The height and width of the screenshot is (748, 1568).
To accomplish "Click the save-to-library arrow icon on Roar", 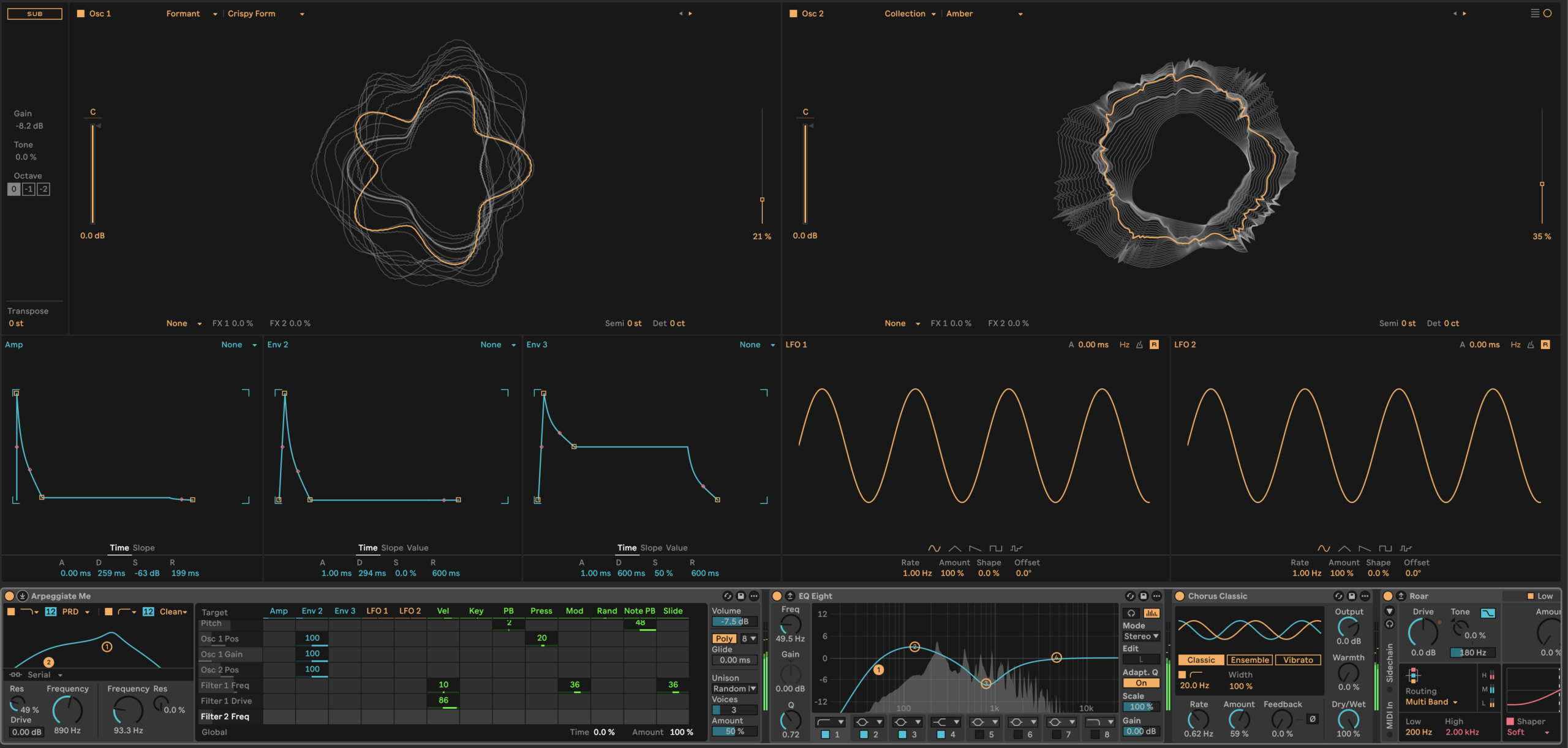I will coord(1403,596).
